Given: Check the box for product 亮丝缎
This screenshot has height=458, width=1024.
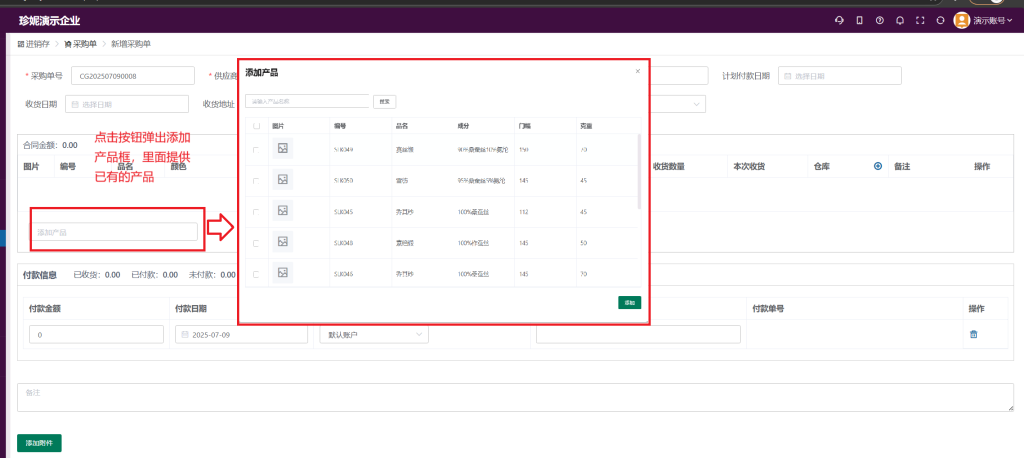Looking at the screenshot, I should tap(257, 149).
